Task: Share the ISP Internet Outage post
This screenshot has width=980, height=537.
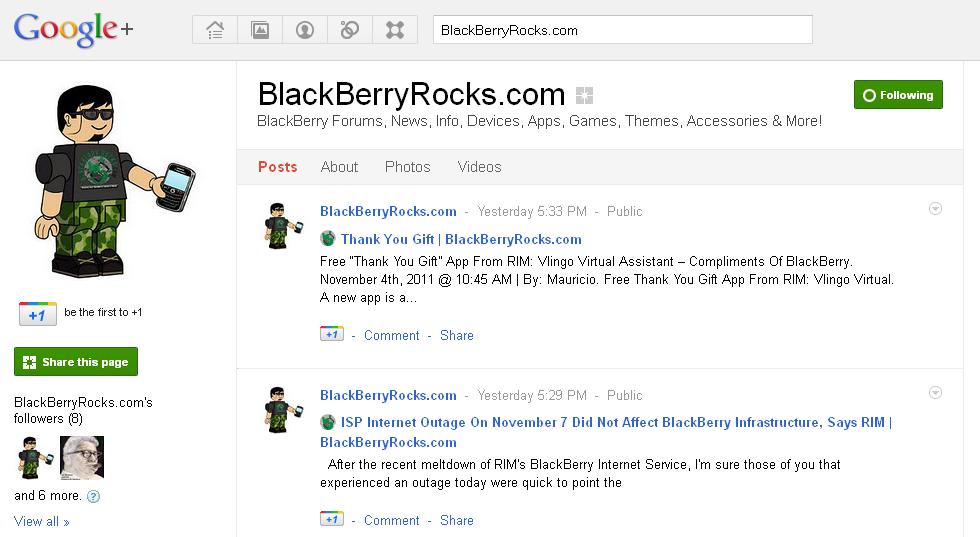Action: coord(457,520)
